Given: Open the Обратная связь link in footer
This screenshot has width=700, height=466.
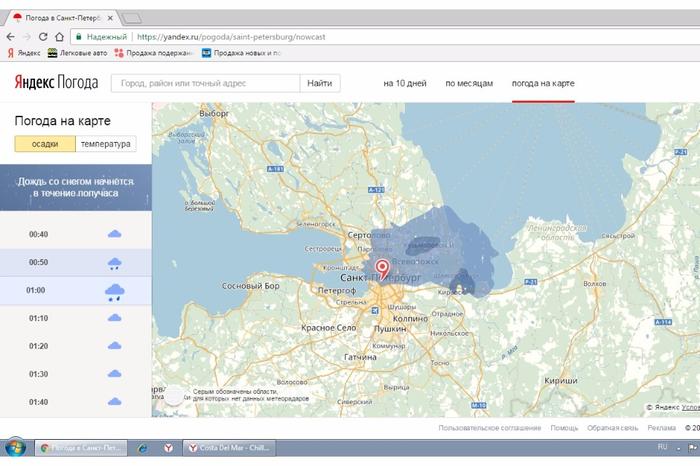Looking at the screenshot, I should click(x=614, y=428).
